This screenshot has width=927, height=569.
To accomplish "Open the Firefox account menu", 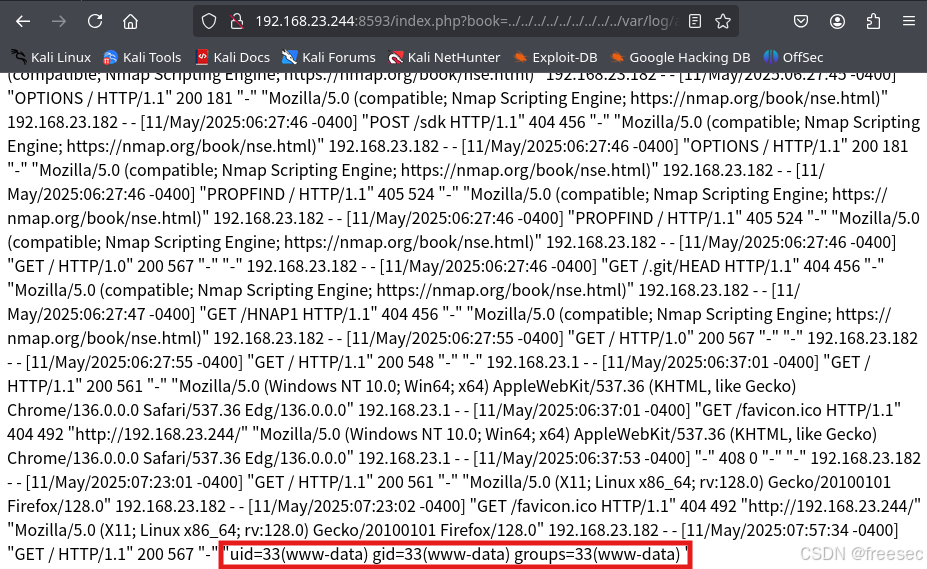I will pyautogui.click(x=837, y=22).
